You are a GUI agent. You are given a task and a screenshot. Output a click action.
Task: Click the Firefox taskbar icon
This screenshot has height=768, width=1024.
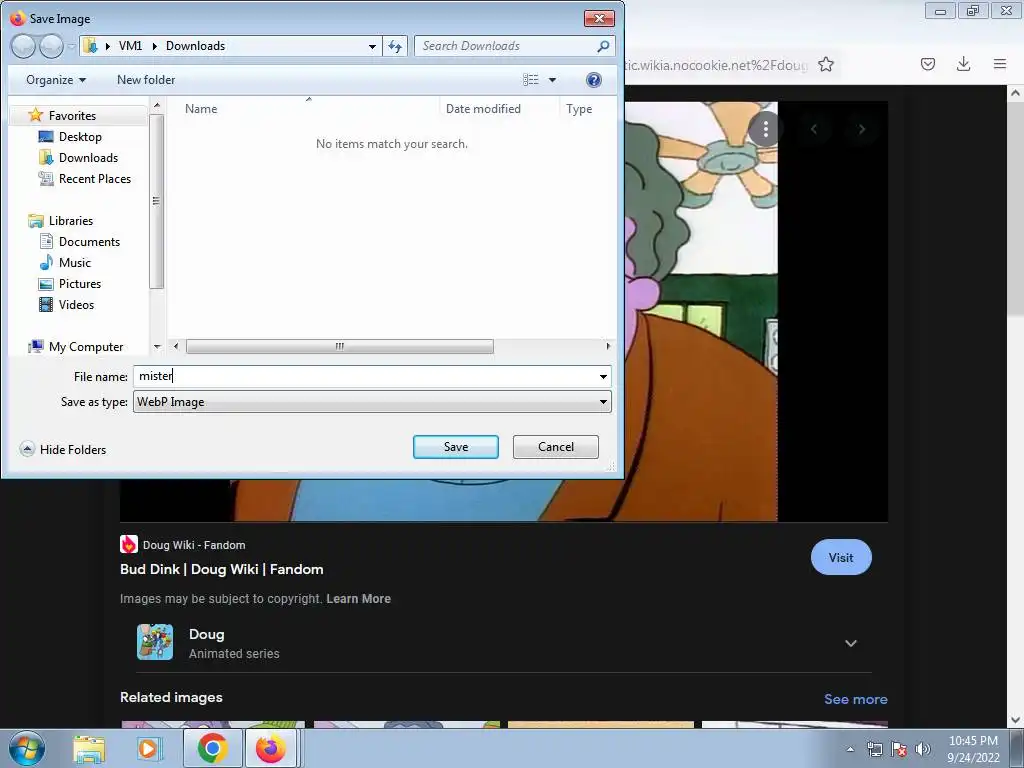[x=270, y=748]
